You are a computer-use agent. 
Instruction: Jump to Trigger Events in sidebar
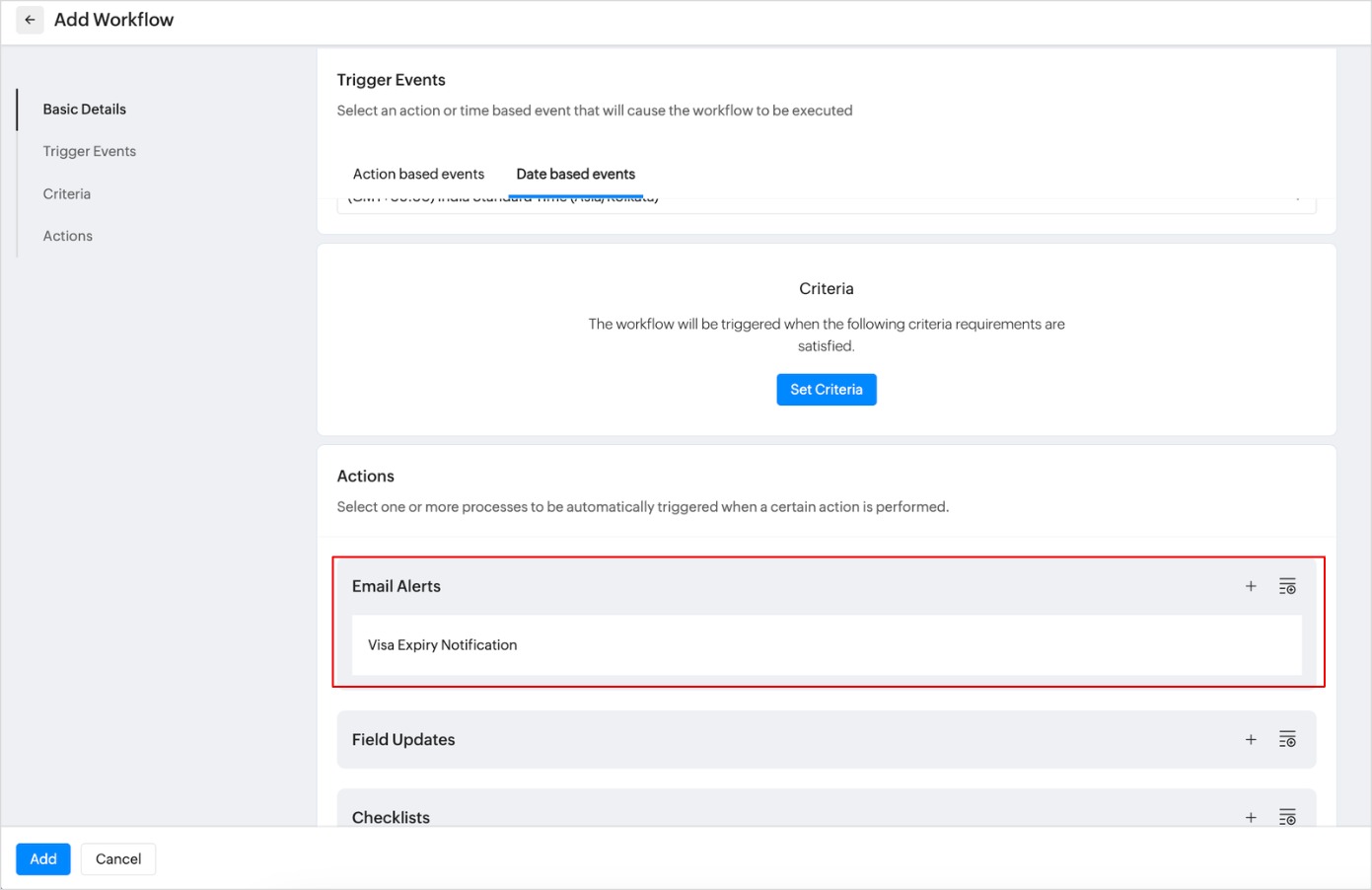tap(90, 151)
